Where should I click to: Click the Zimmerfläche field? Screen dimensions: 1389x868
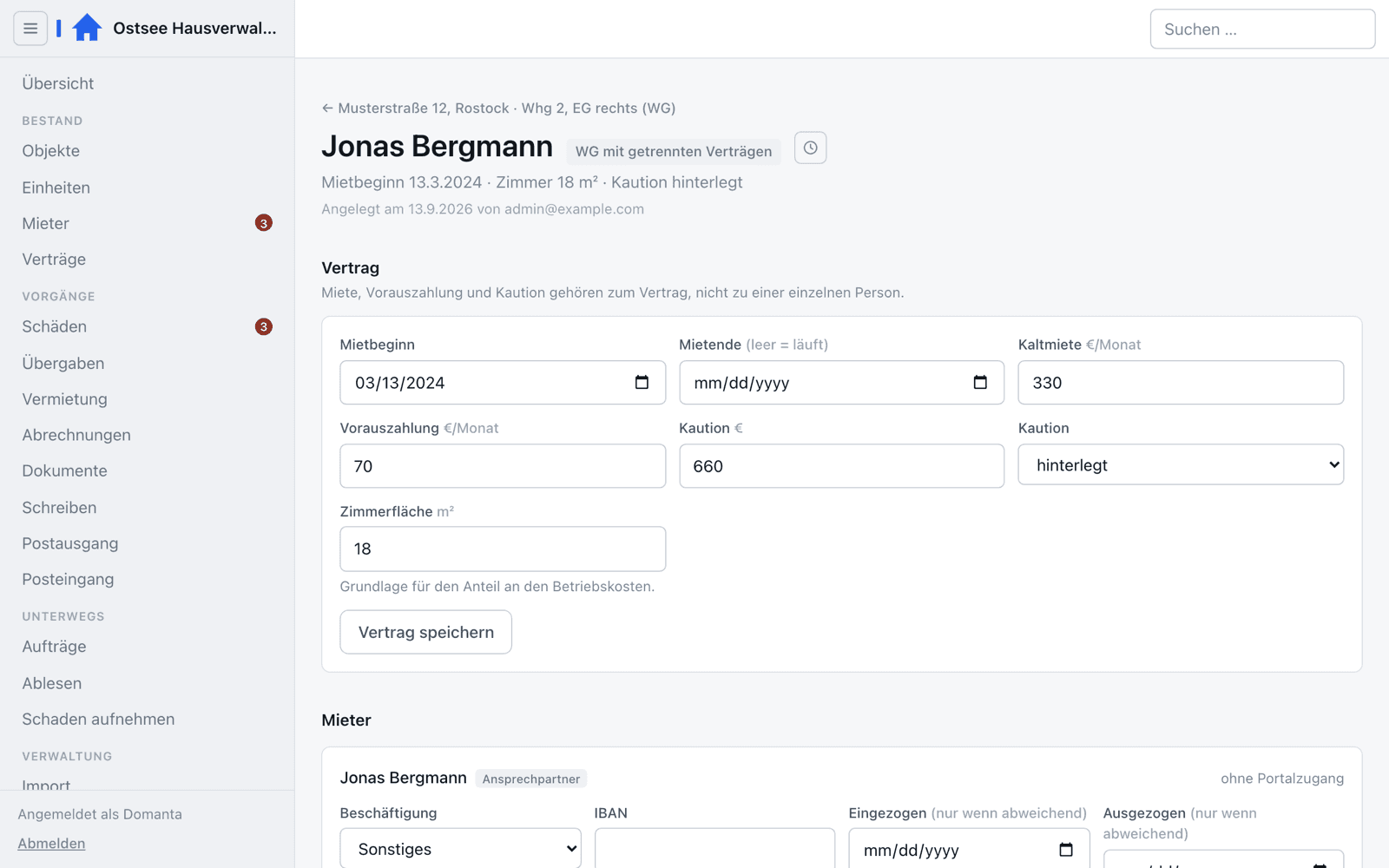pyautogui.click(x=503, y=549)
